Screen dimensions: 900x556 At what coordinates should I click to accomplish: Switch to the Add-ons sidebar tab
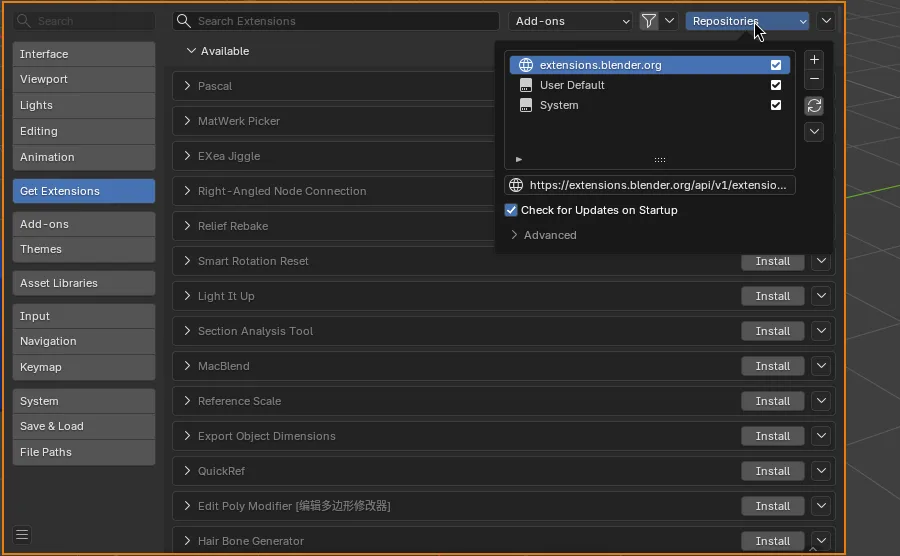84,224
